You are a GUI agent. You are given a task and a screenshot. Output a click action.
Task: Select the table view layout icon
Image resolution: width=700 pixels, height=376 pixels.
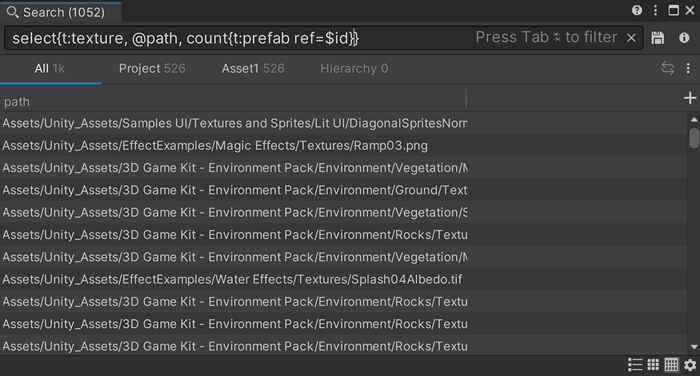(x=671, y=365)
